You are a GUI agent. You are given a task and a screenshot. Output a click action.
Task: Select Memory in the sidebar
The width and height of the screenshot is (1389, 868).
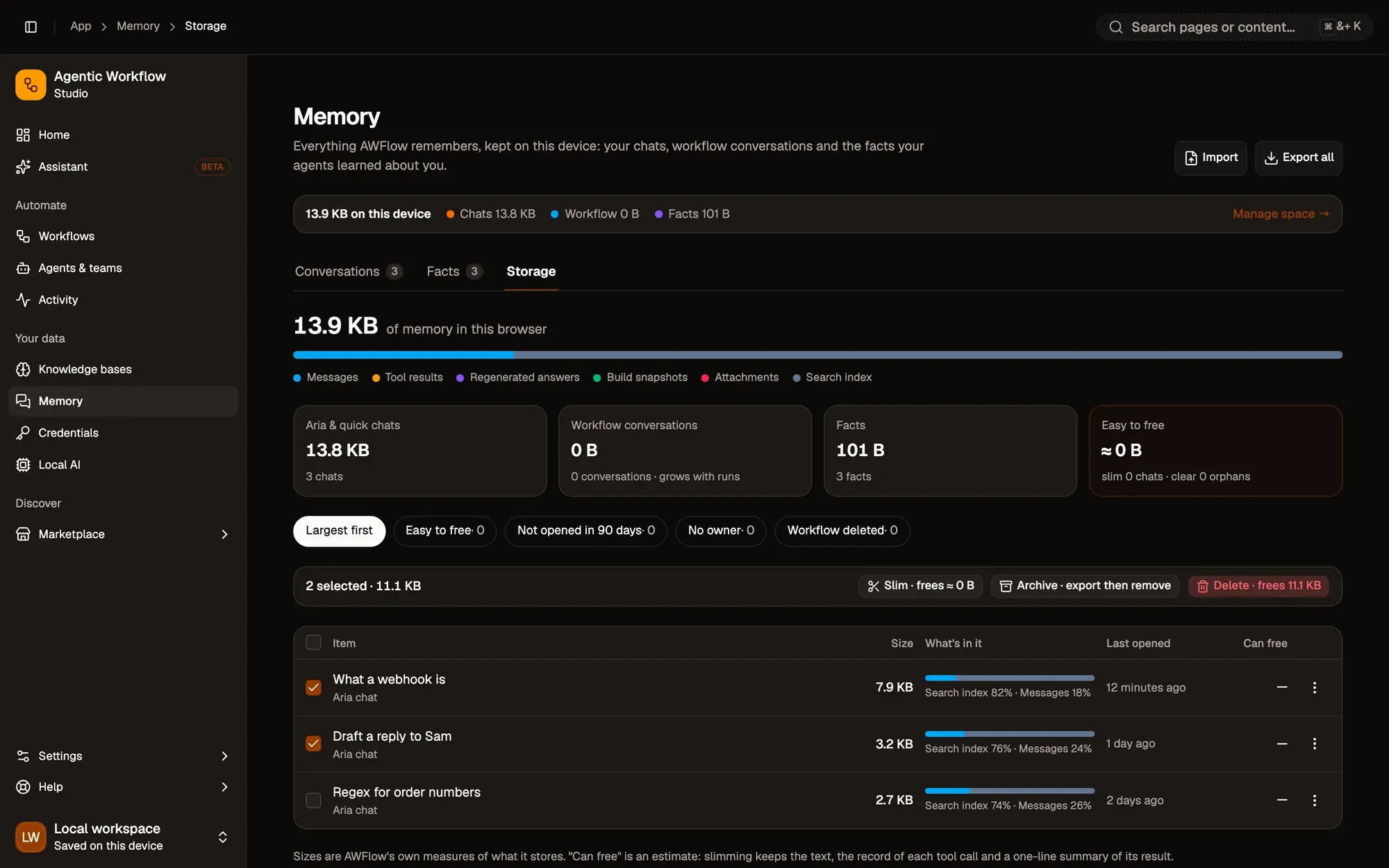[123, 401]
